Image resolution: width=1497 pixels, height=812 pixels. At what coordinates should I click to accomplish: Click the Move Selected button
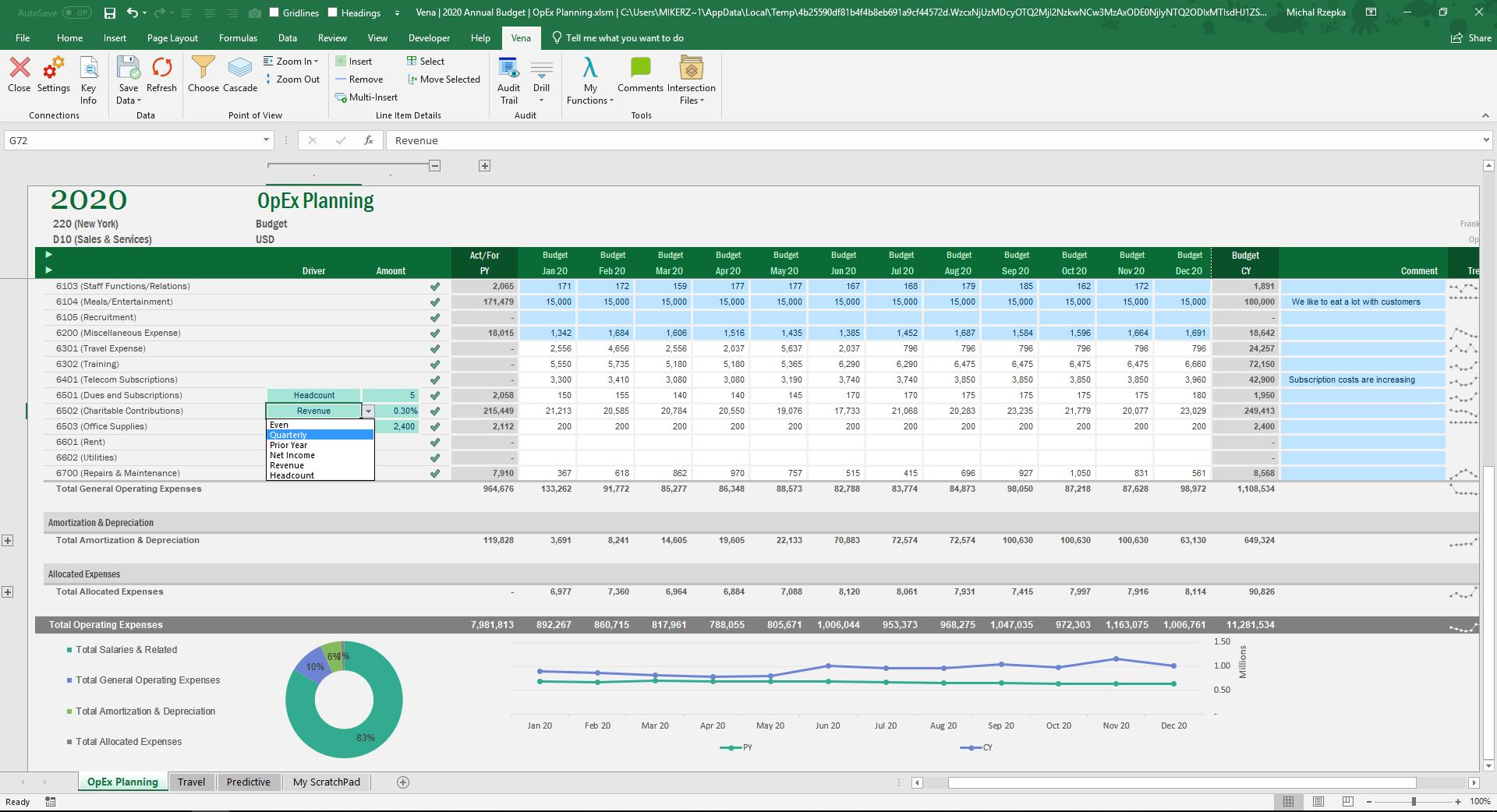(443, 79)
